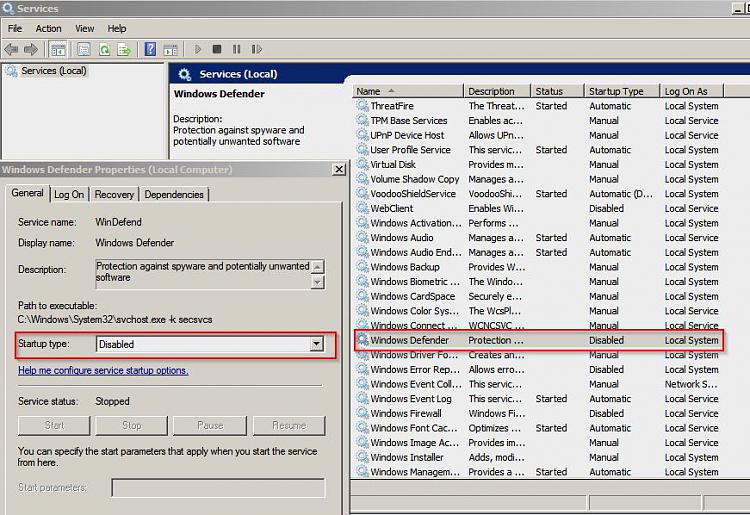
Task: Switch to the Log On tab
Action: click(x=69, y=195)
